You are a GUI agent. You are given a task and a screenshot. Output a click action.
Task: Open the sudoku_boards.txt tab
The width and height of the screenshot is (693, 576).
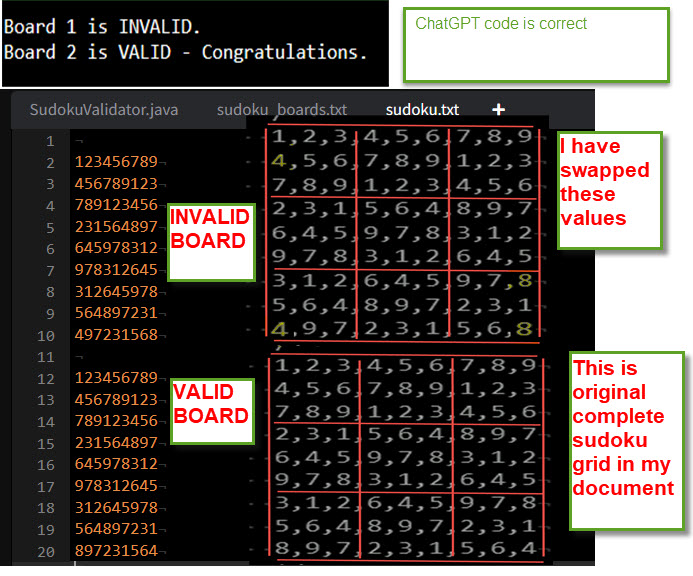coord(281,110)
